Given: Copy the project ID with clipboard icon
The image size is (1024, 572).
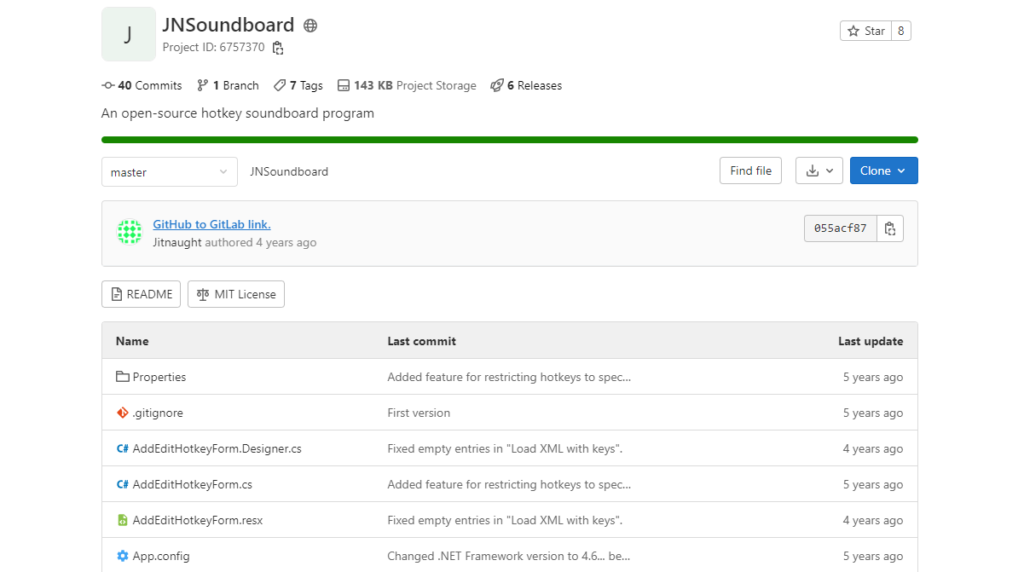Looking at the screenshot, I should click(x=278, y=48).
